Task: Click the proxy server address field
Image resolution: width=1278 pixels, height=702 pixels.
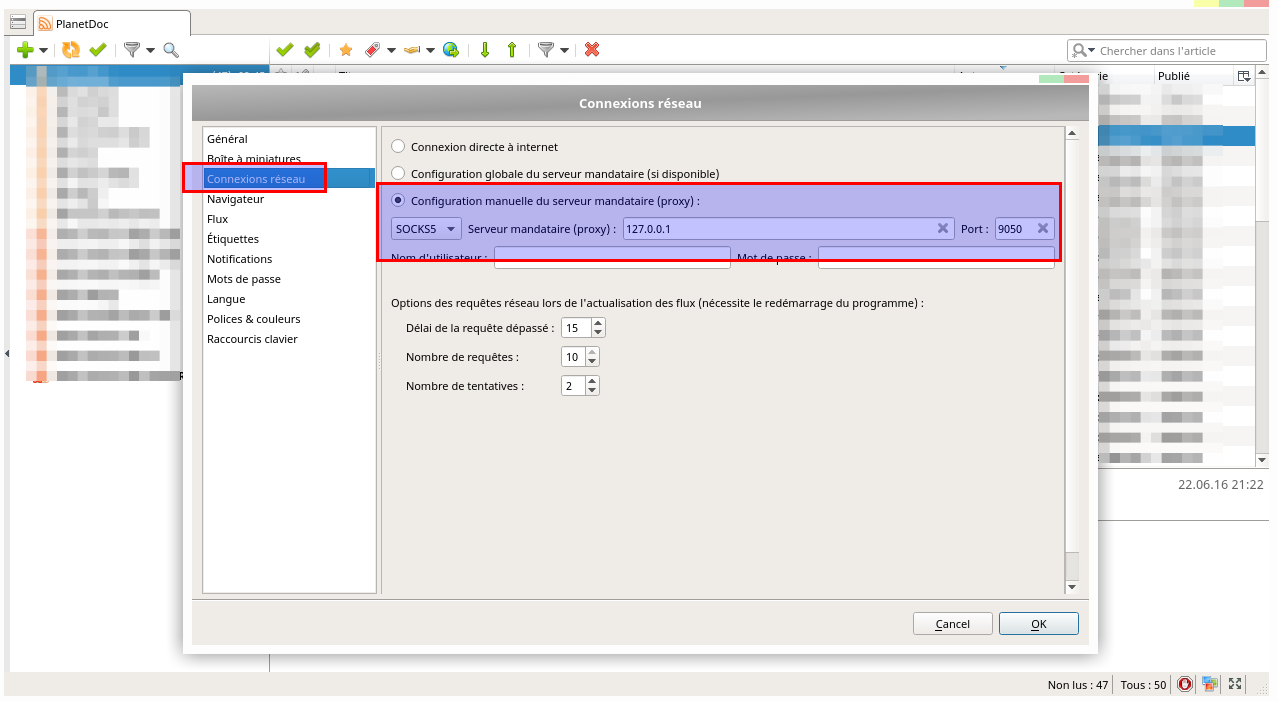Action: click(x=788, y=229)
